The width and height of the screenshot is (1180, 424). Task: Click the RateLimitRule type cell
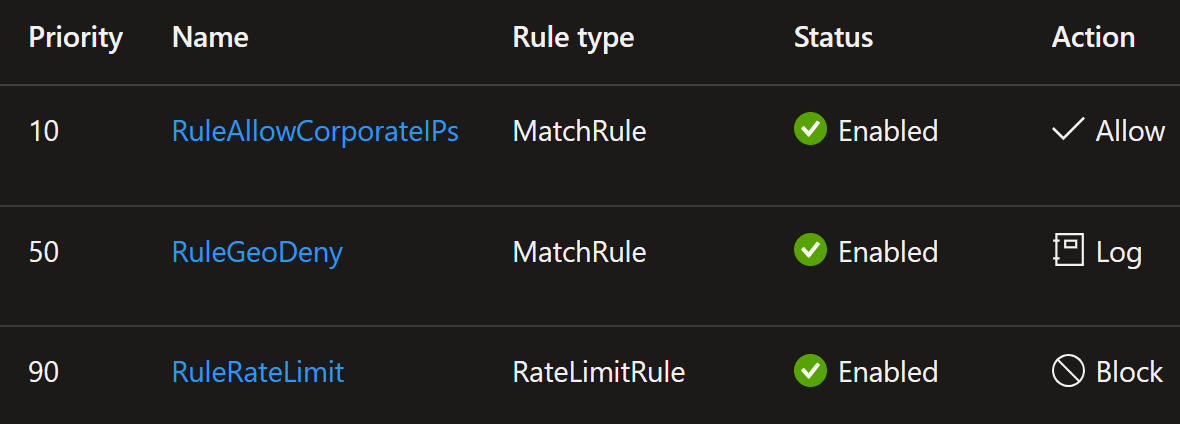pos(599,372)
